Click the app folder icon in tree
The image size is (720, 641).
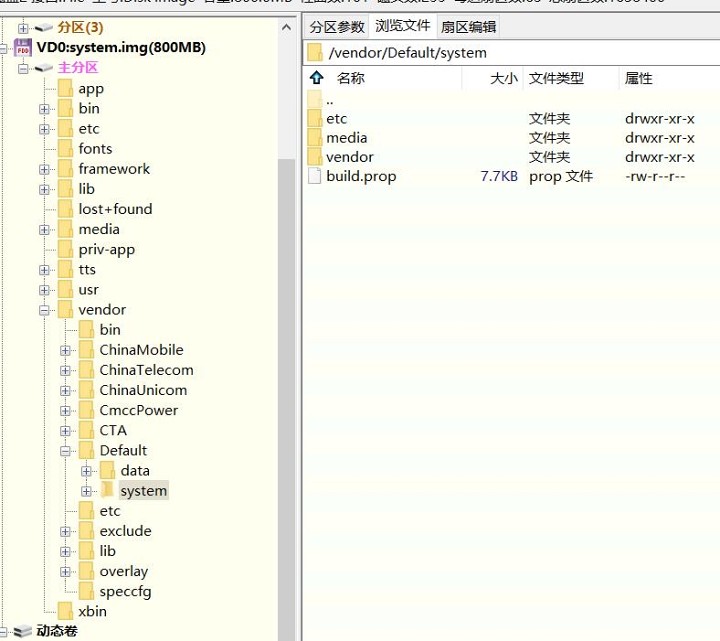pos(65,88)
